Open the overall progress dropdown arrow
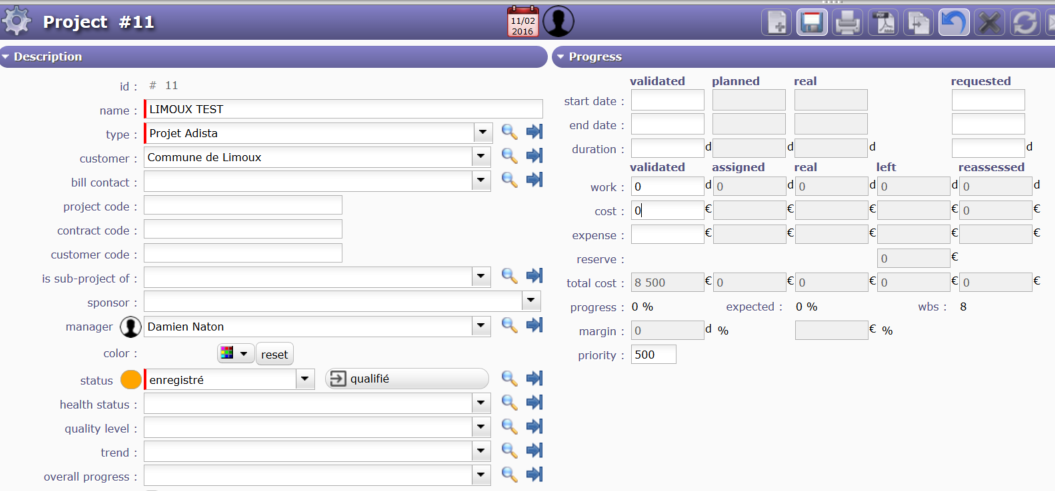 click(482, 476)
